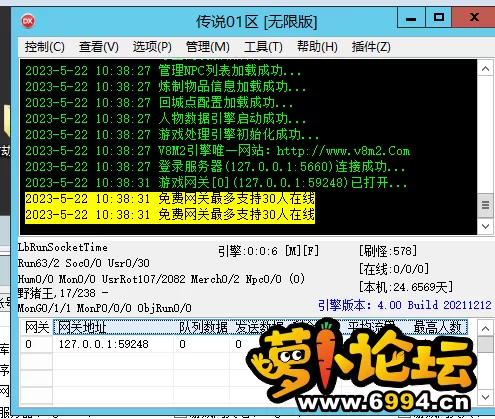495x419 pixels.
Task: Click log line 人物数据引擎启动成功
Action: [x=165, y=119]
